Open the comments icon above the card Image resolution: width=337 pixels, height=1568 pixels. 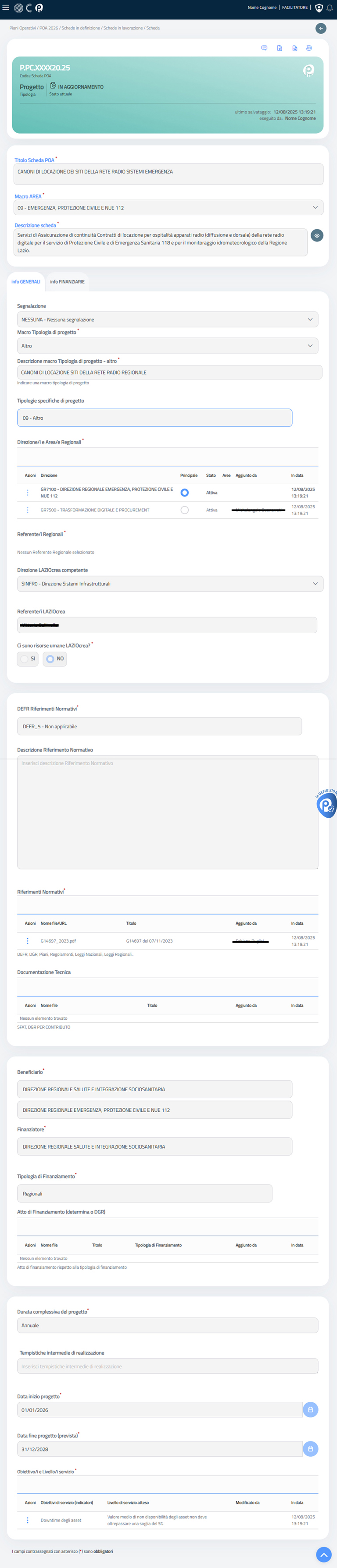264,48
